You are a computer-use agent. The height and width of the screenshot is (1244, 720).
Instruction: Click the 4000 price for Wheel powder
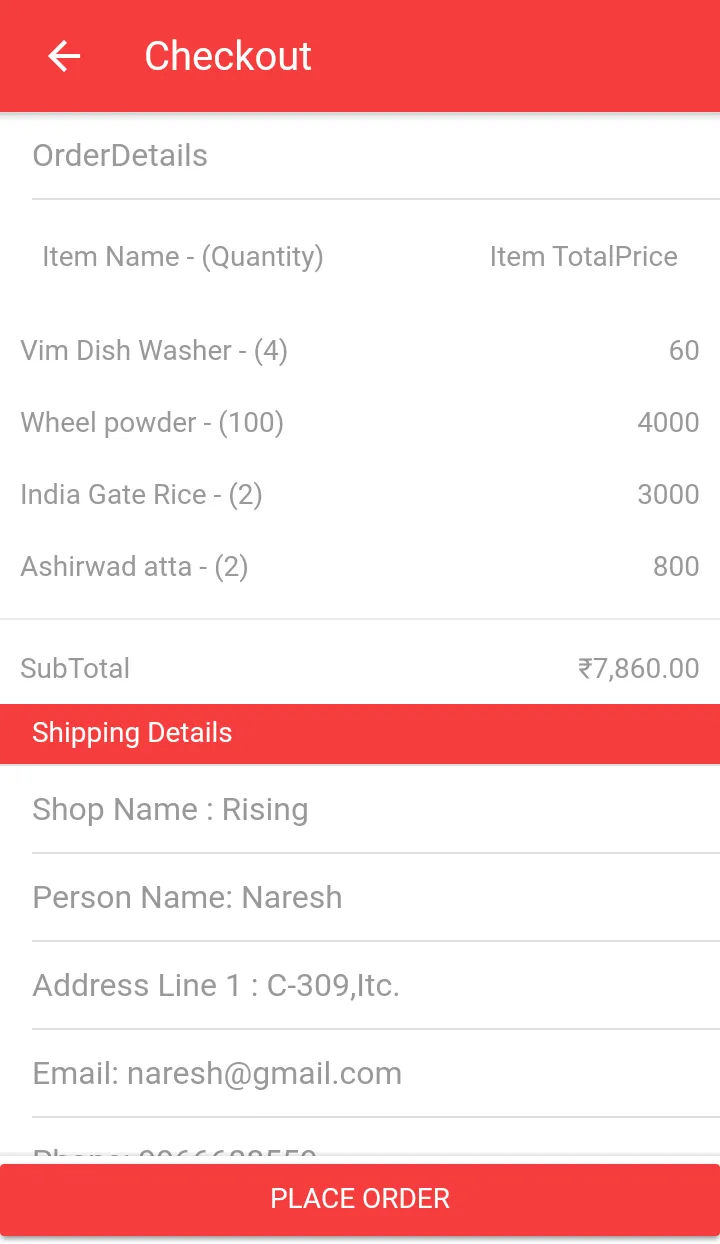(668, 423)
